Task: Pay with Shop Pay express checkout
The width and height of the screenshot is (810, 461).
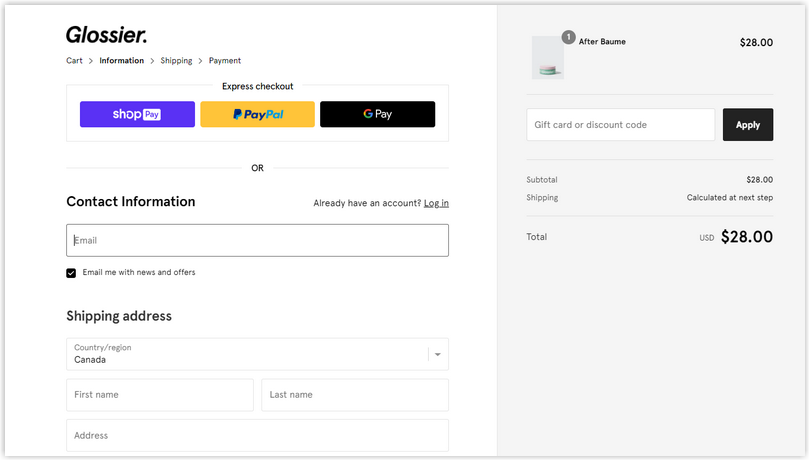Action: click(x=137, y=114)
